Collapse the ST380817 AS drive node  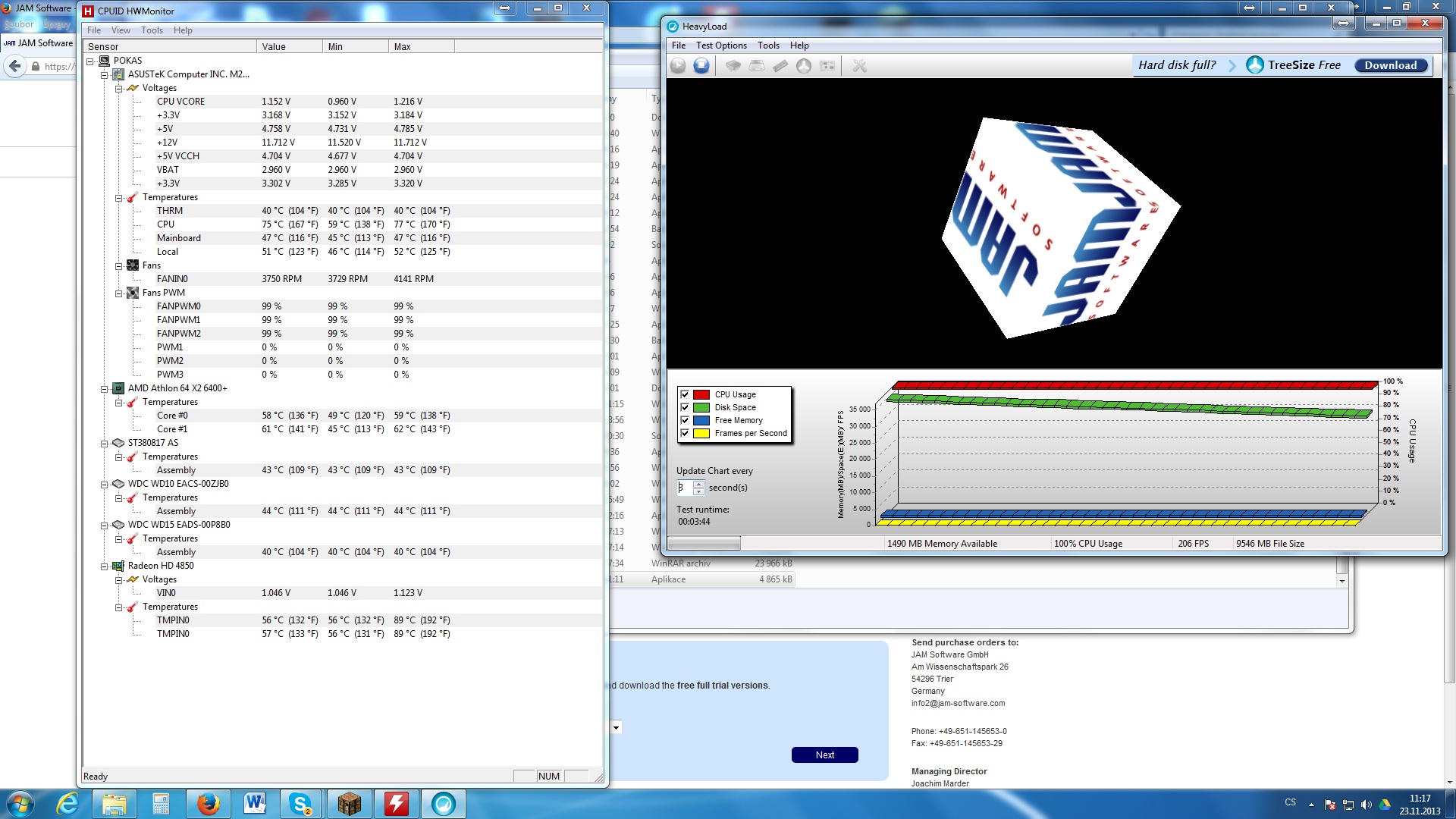coord(105,443)
